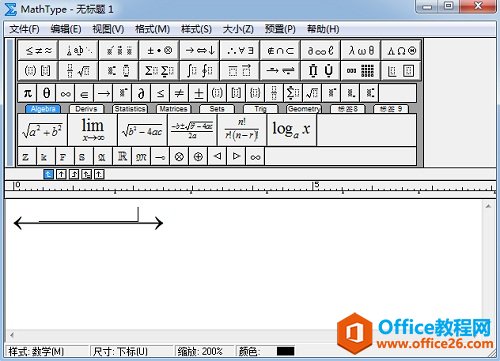500x361 pixels.
Task: Open the lowercase Greek letters palette (λωθ)
Action: click(361, 50)
